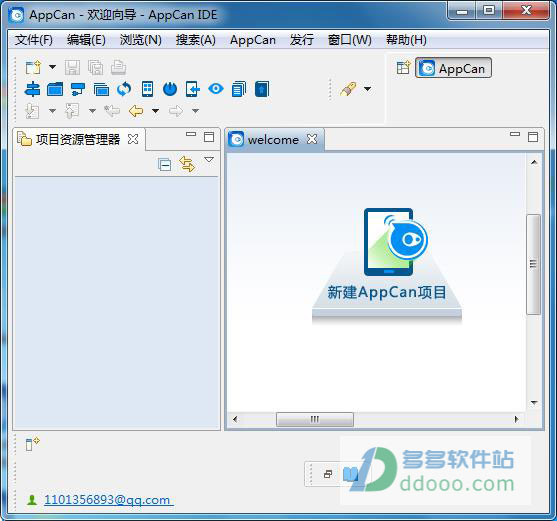Click the tablet AppCan project thumbnail
Image resolution: width=557 pixels, height=521 pixels.
(396, 242)
